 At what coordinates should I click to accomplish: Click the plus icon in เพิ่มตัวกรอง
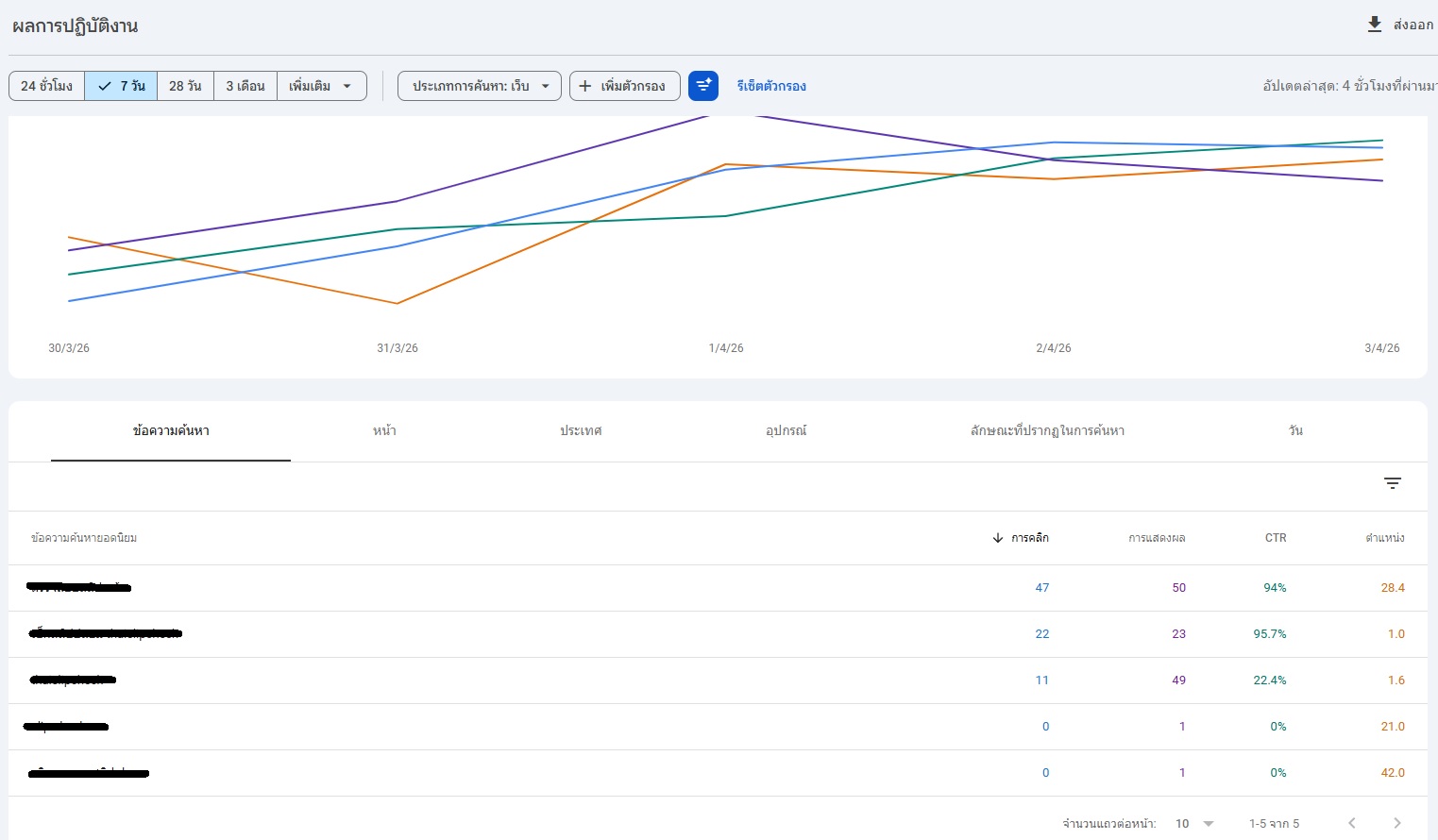pyautogui.click(x=585, y=86)
